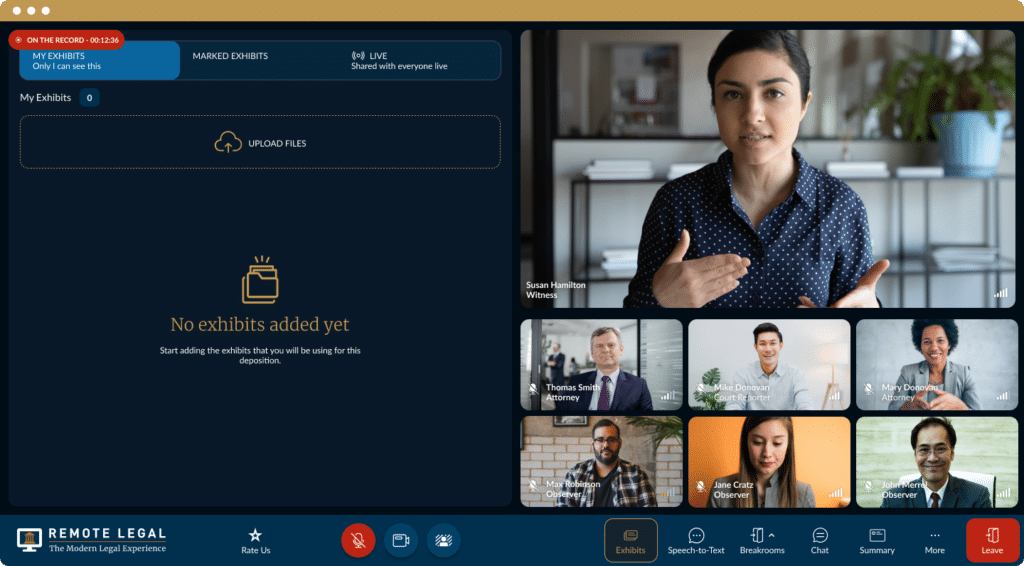Click the empty exhibits folder icon
The height and width of the screenshot is (566, 1024).
260,281
